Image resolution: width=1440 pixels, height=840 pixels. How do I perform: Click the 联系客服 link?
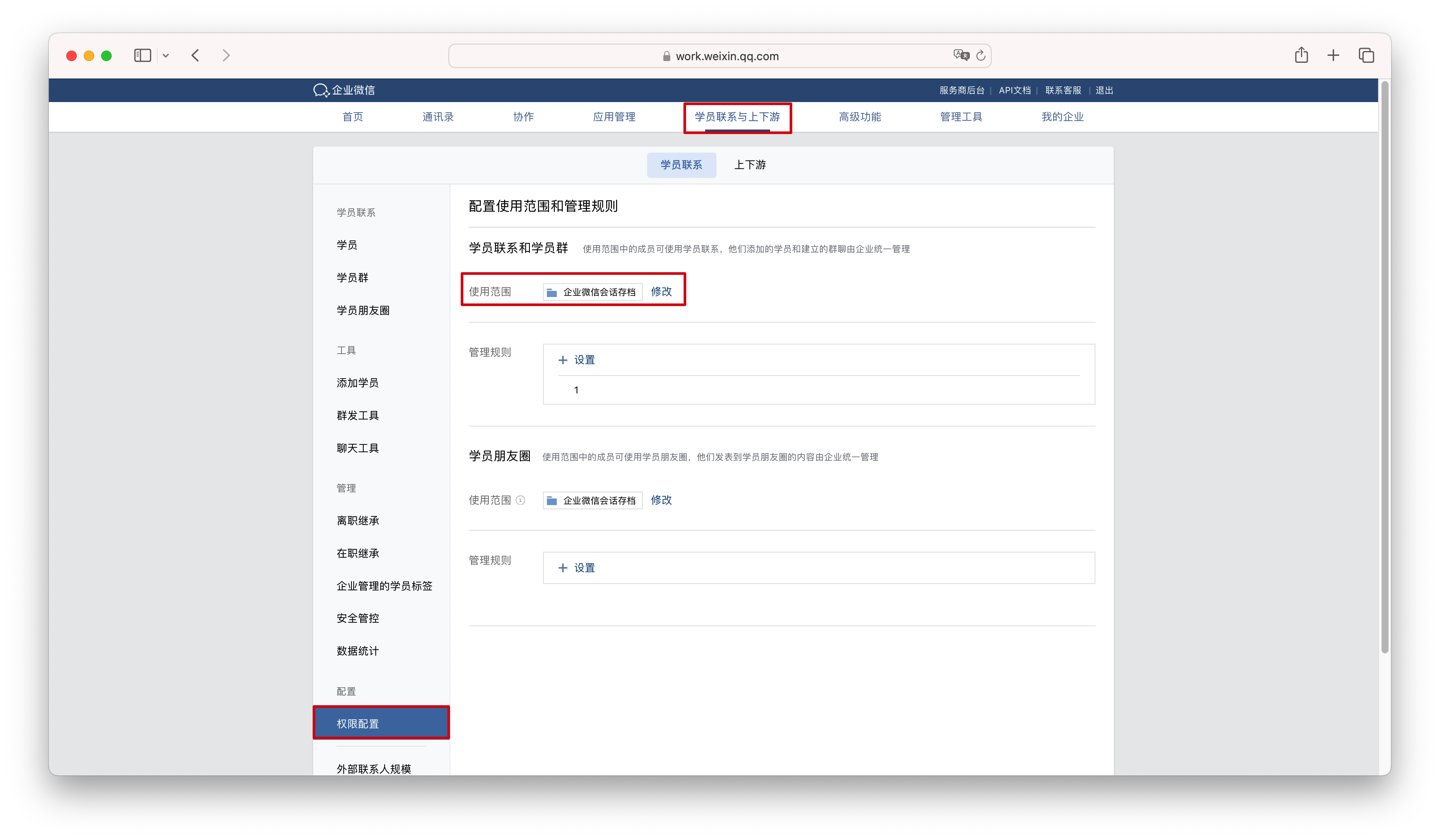point(1063,90)
